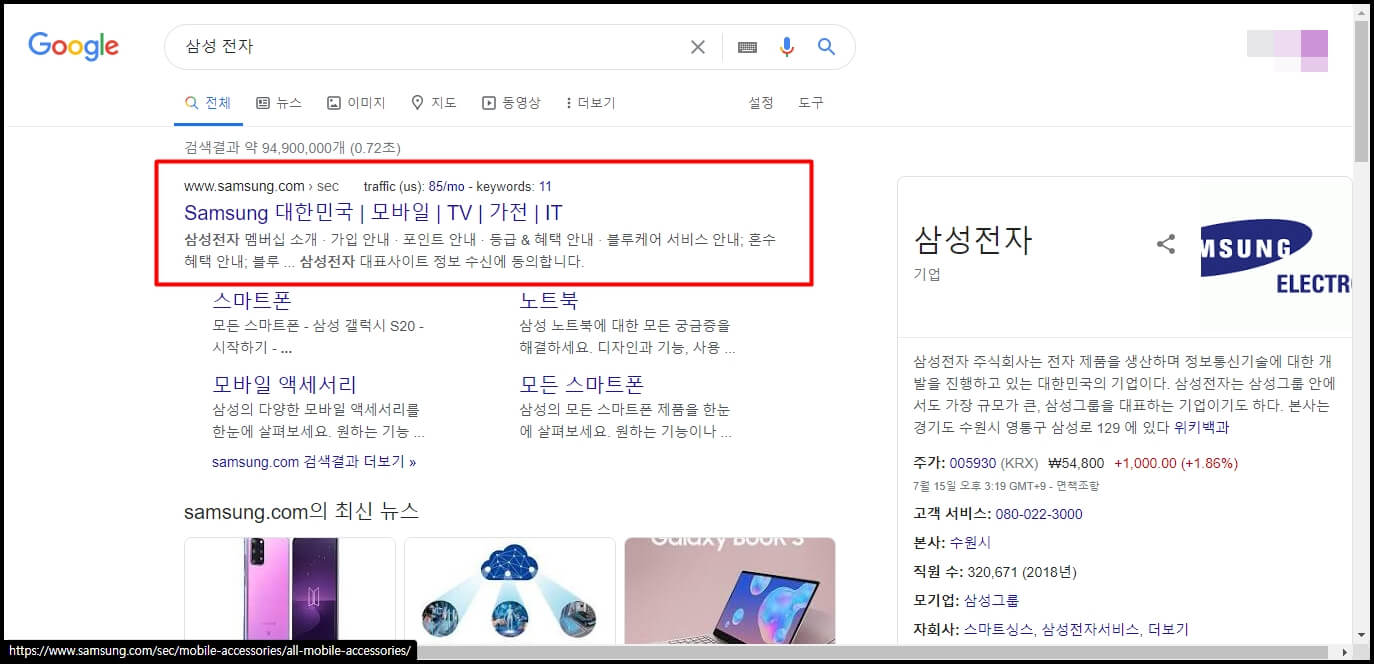
Task: Switch to the 뉴스 tab
Action: (279, 103)
